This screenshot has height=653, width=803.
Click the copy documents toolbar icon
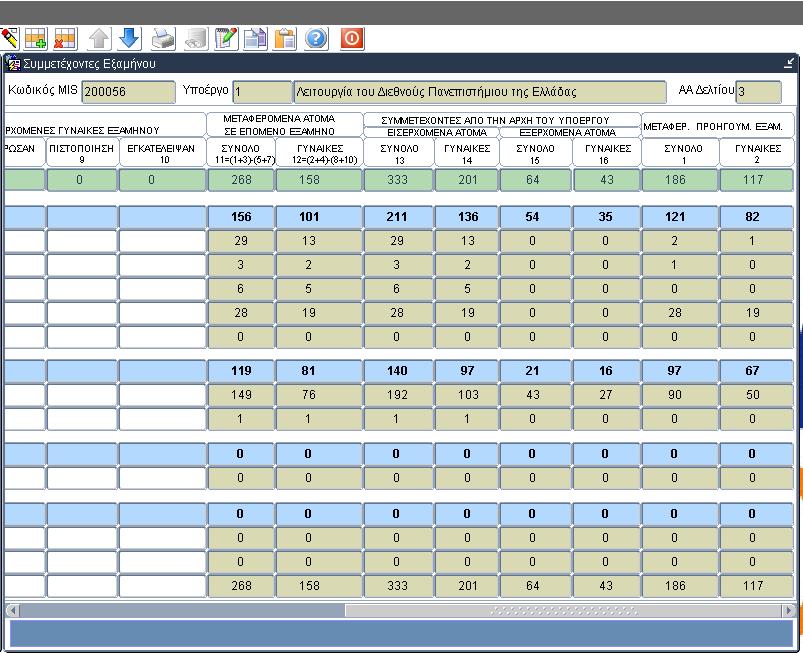(255, 38)
